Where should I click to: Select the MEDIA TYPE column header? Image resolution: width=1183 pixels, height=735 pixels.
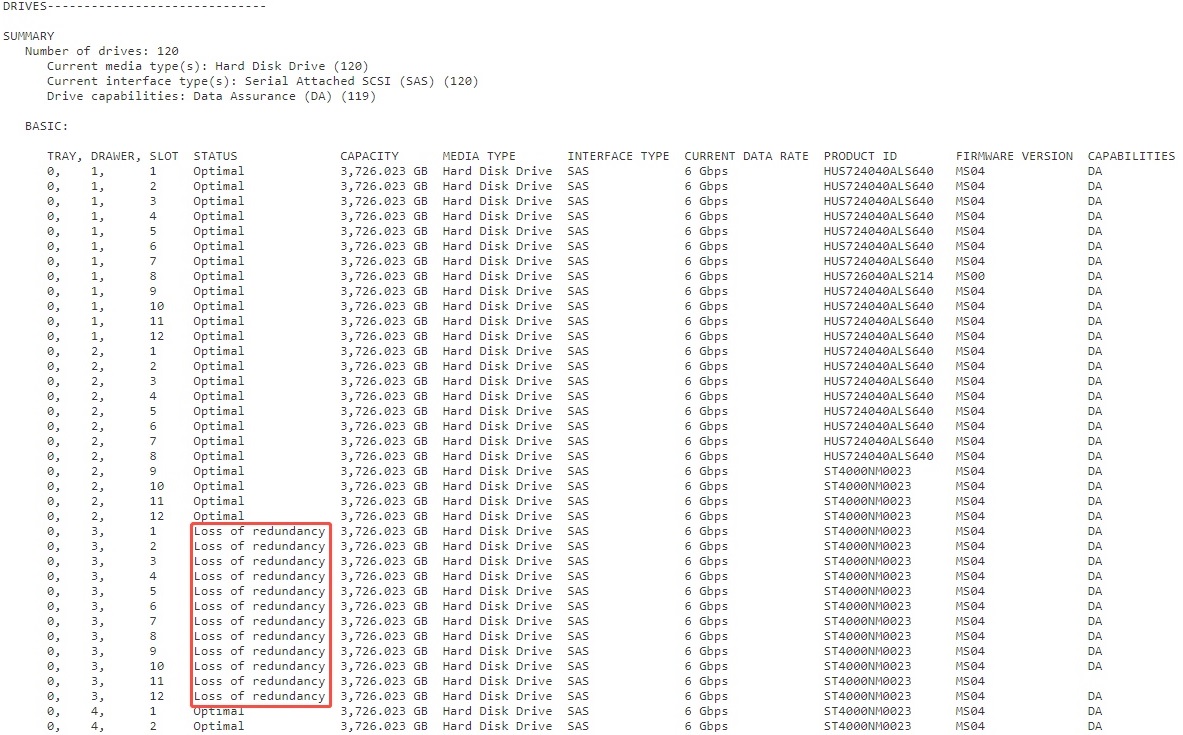coord(479,156)
